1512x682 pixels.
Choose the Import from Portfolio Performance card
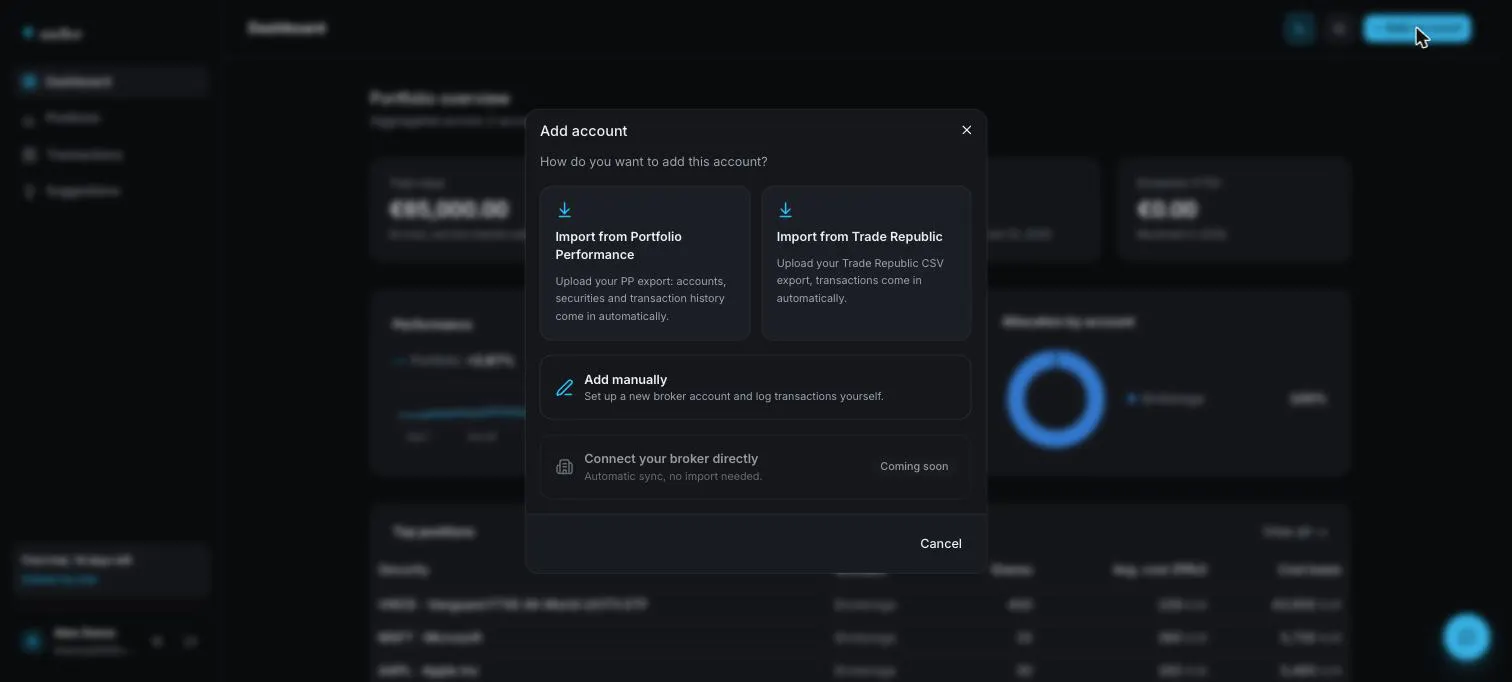click(x=645, y=263)
